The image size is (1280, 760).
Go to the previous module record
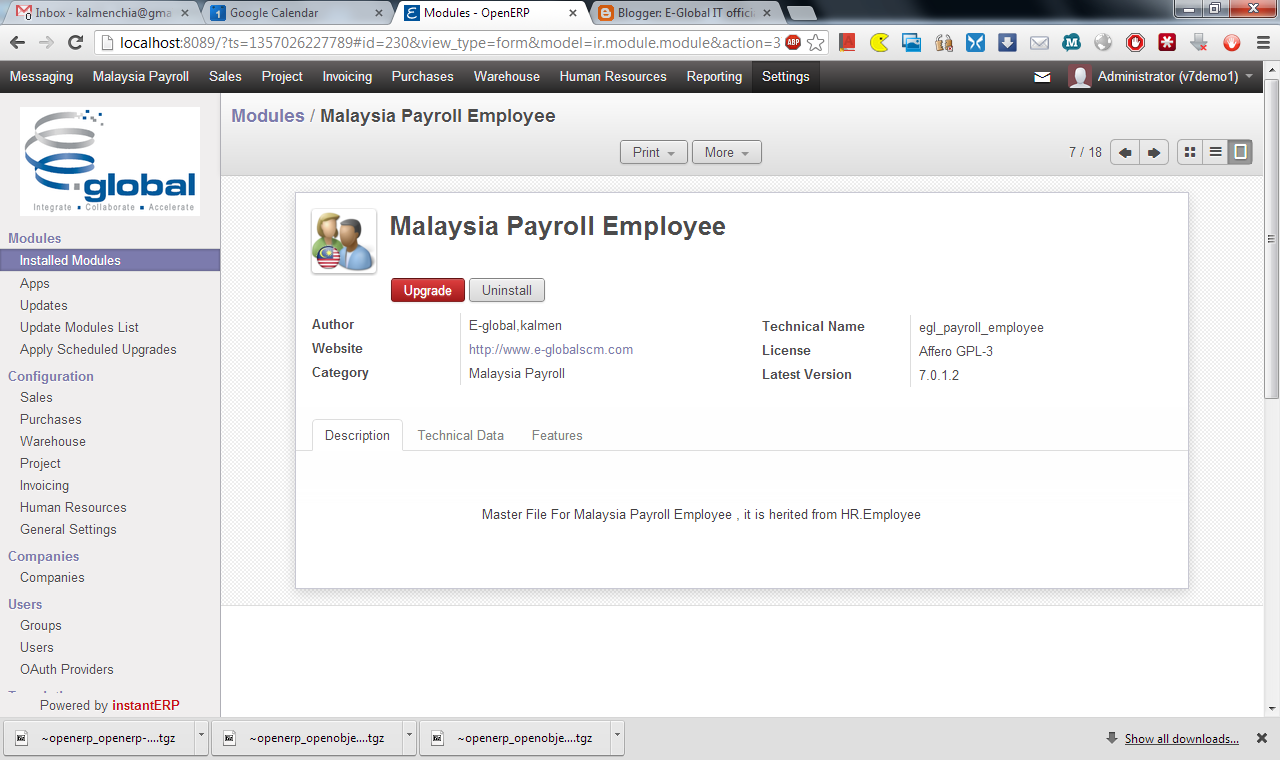(x=1125, y=152)
